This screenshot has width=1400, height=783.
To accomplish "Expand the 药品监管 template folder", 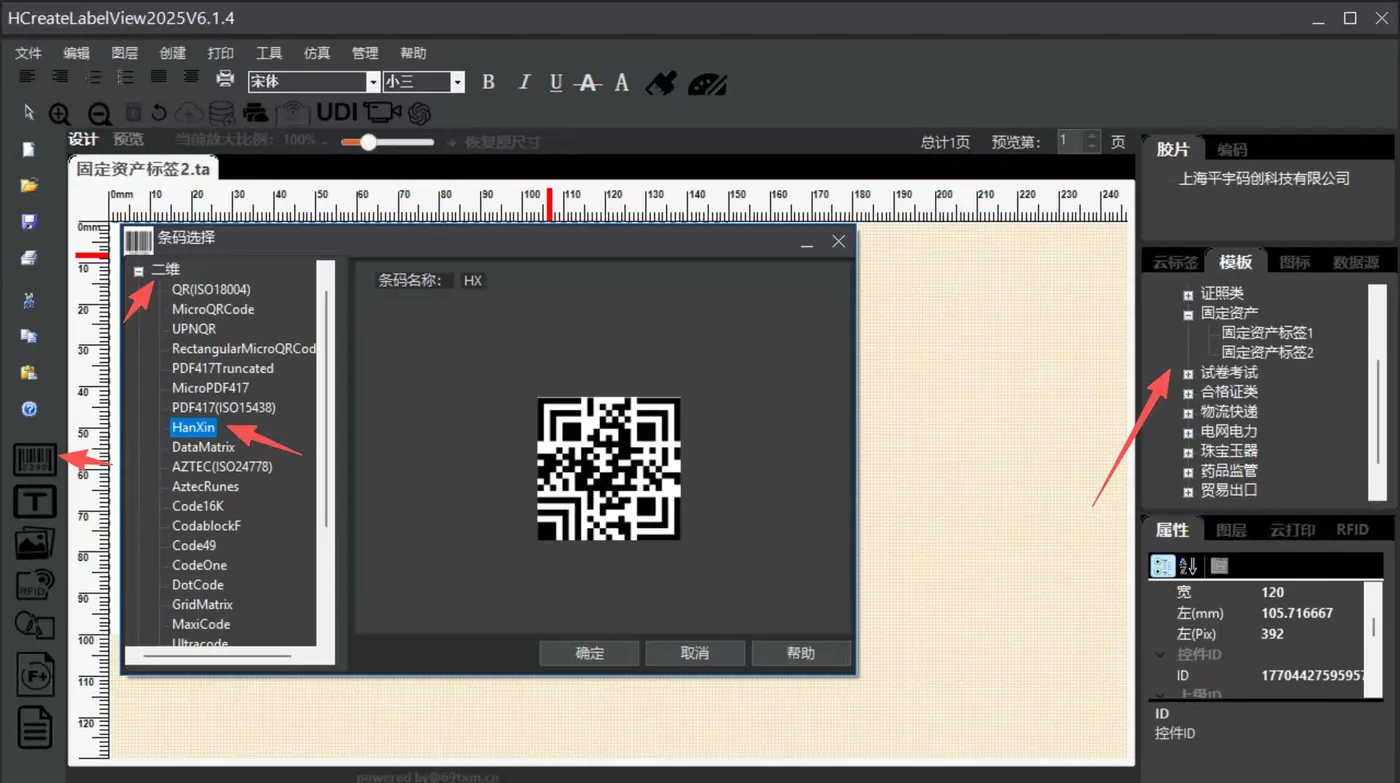I will pyautogui.click(x=1188, y=472).
